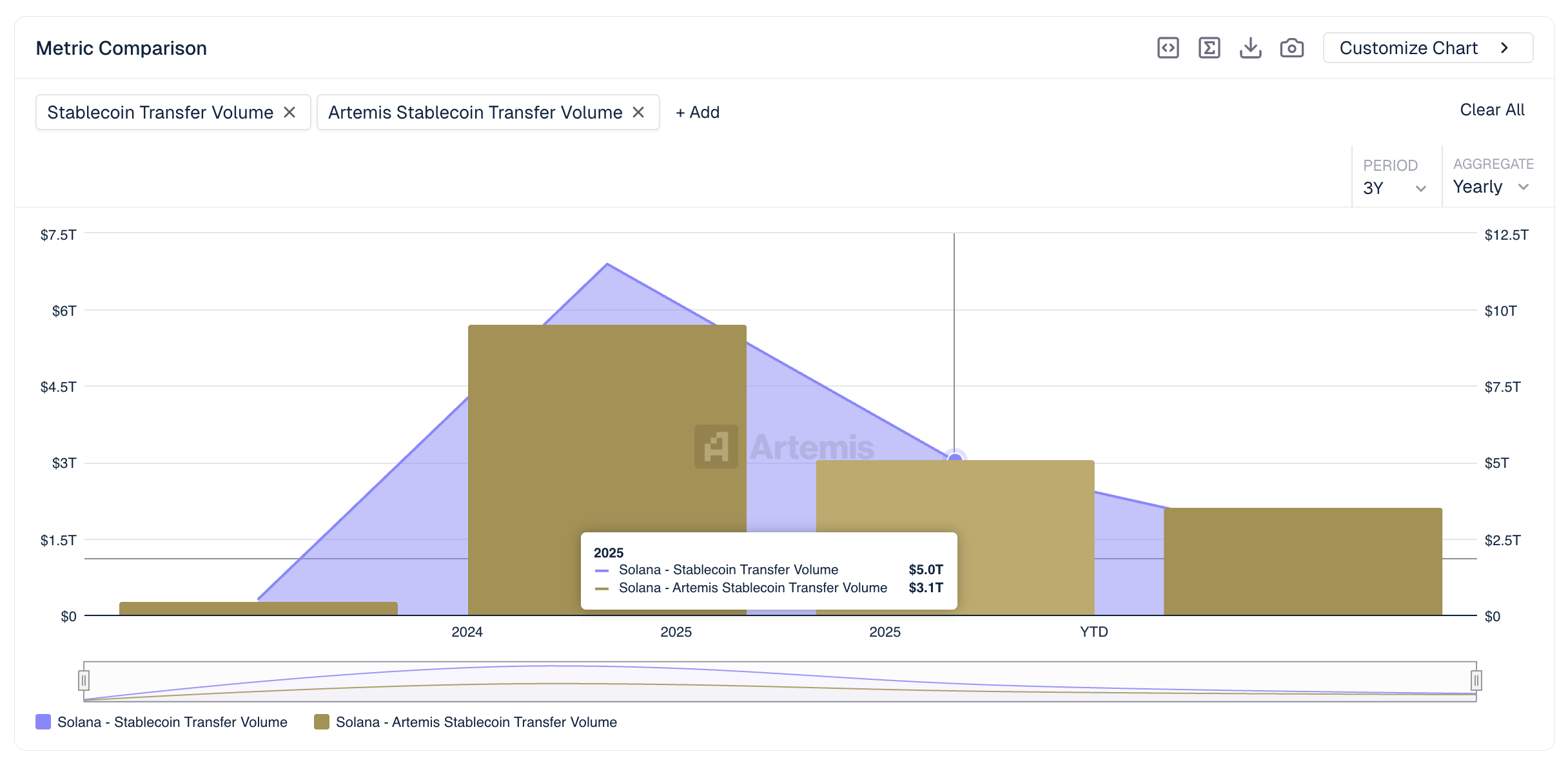Open the embed code icon

1168,47
